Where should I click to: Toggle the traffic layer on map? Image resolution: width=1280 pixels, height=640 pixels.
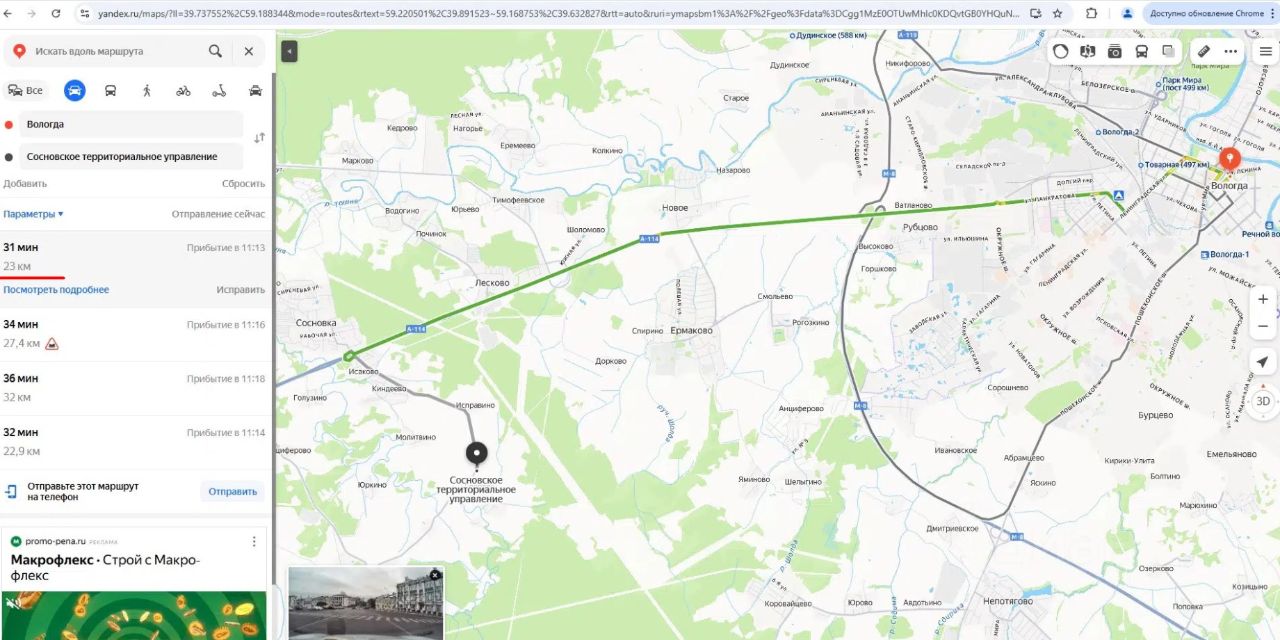(1061, 51)
